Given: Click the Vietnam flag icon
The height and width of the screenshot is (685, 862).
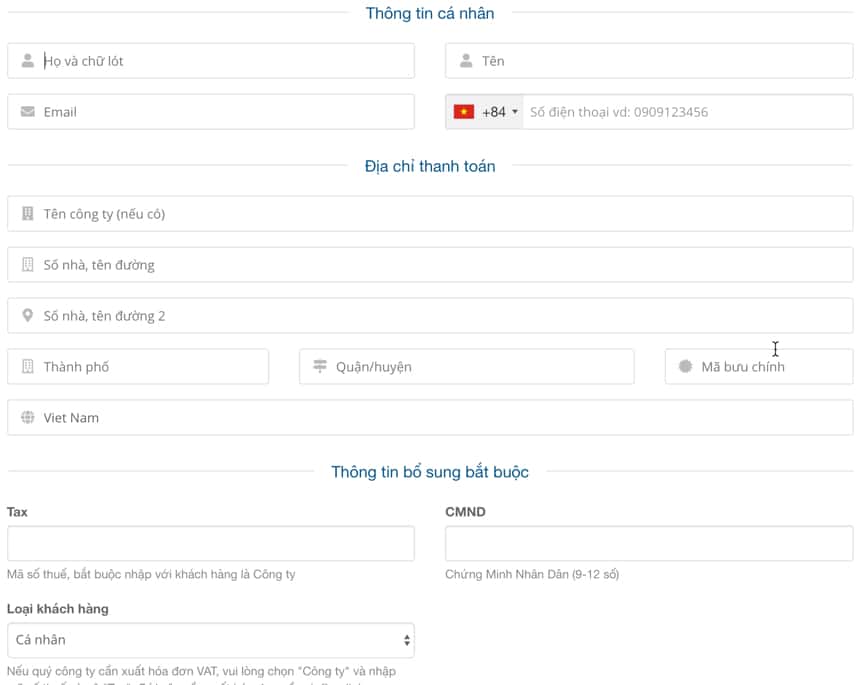Looking at the screenshot, I should [464, 112].
